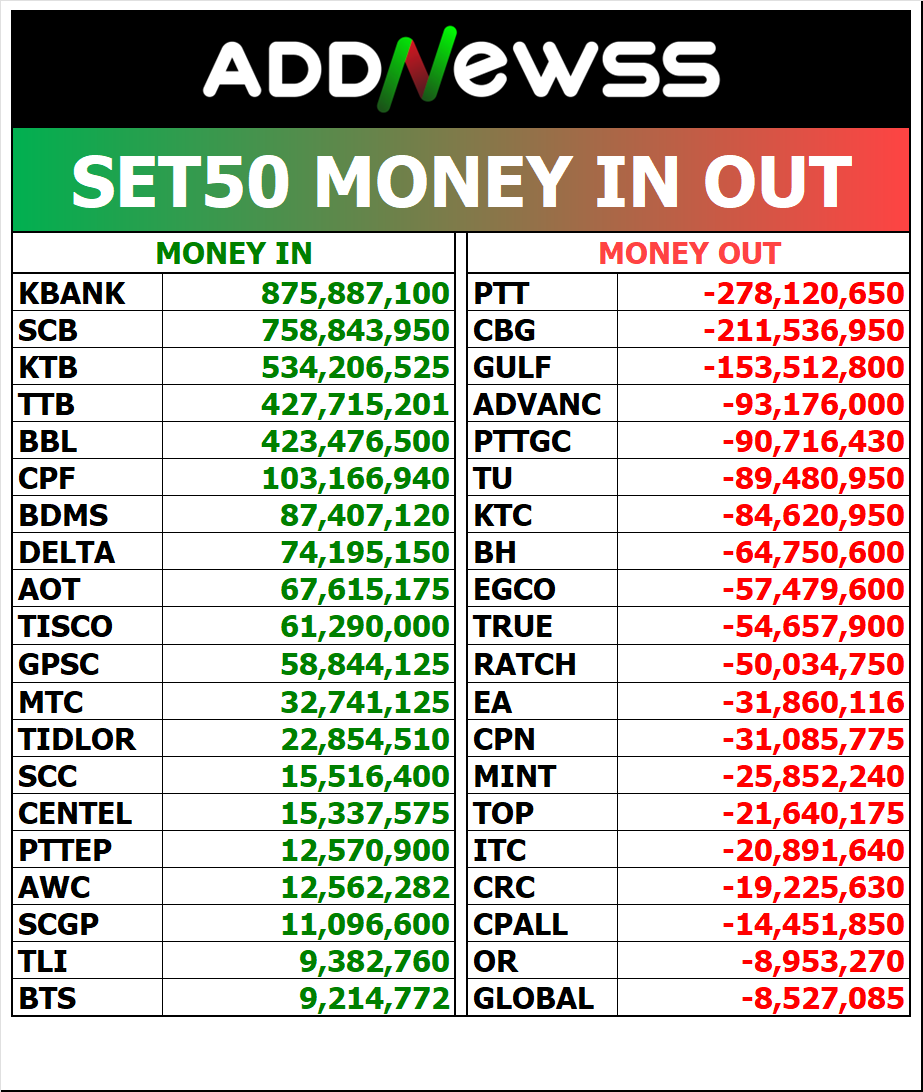Click the ADDNEWSS logo
923x1092 pixels.
tap(461, 71)
